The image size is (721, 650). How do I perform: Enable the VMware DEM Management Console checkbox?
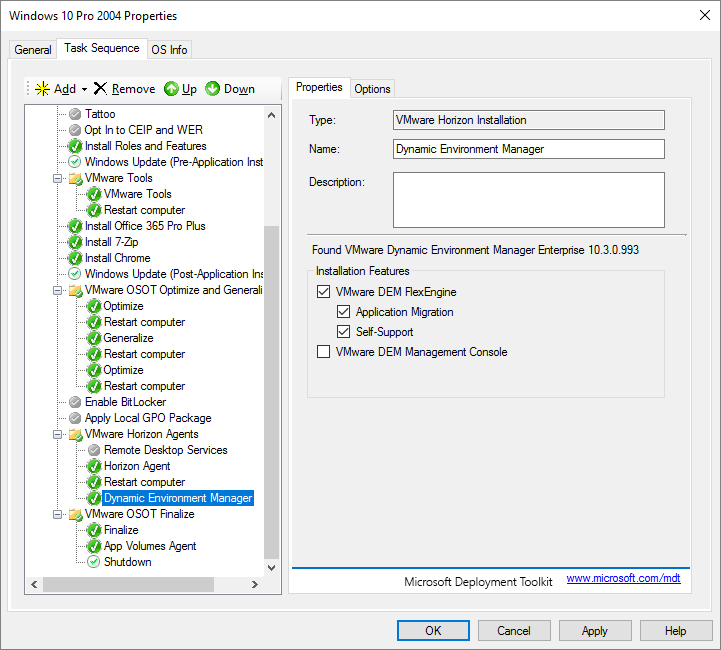click(x=323, y=352)
